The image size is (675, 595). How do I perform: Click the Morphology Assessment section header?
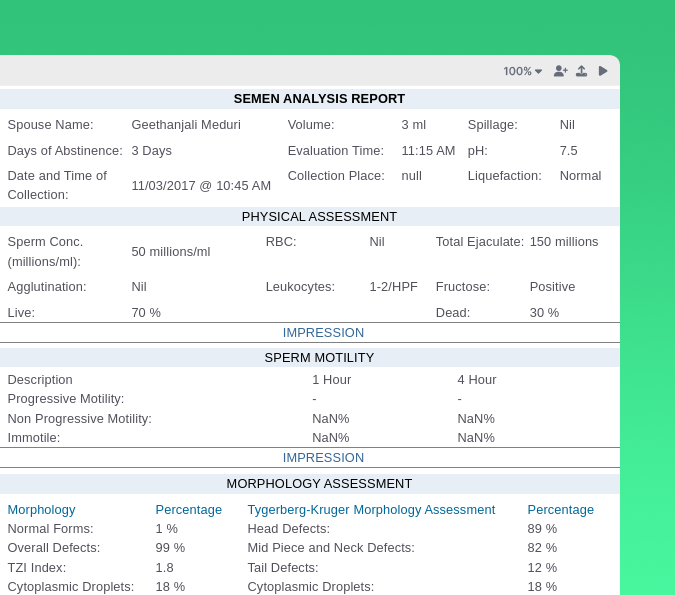(319, 483)
